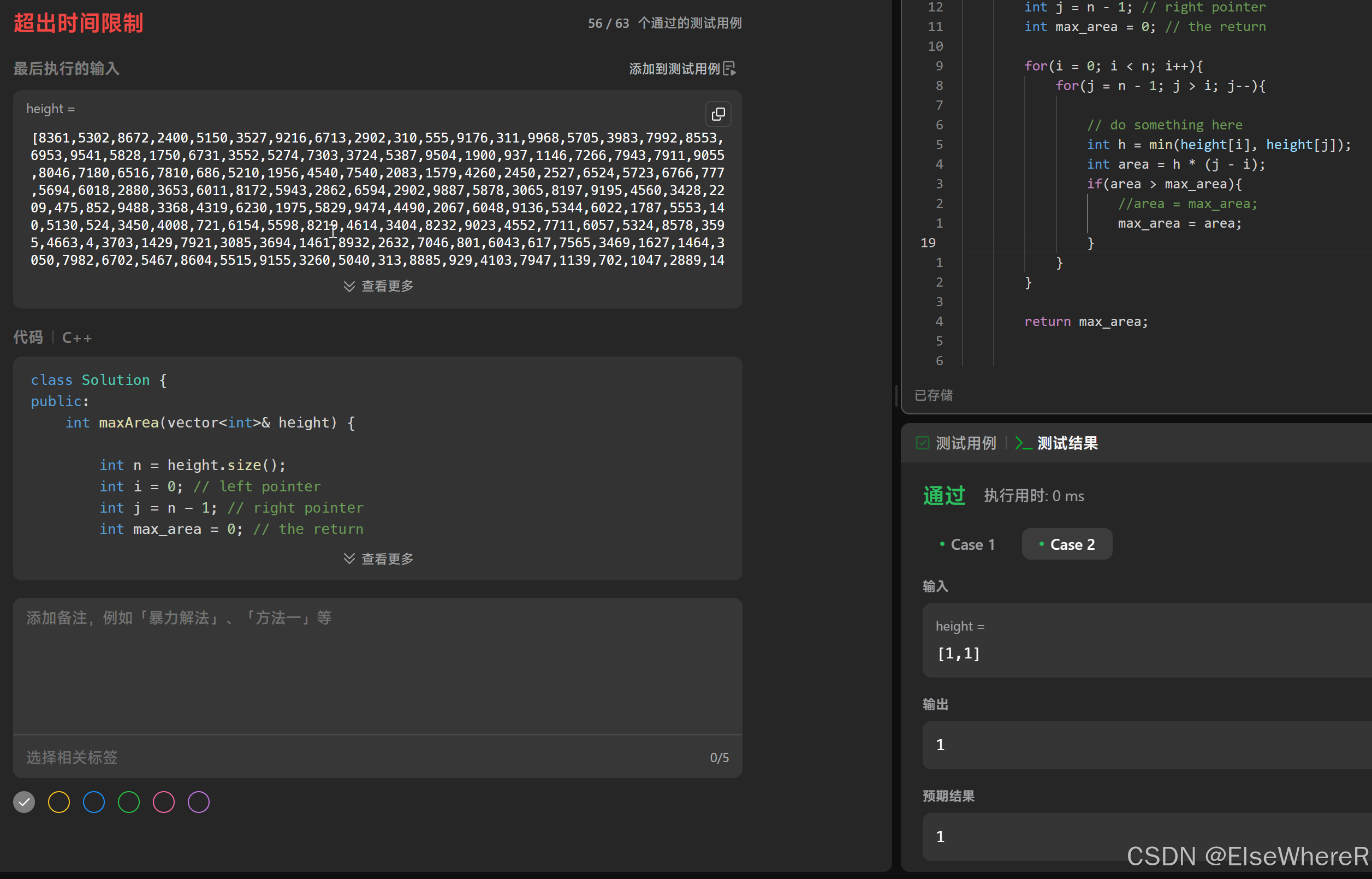This screenshot has width=1372, height=879.
Task: Choose the purple color circle
Action: click(x=199, y=802)
